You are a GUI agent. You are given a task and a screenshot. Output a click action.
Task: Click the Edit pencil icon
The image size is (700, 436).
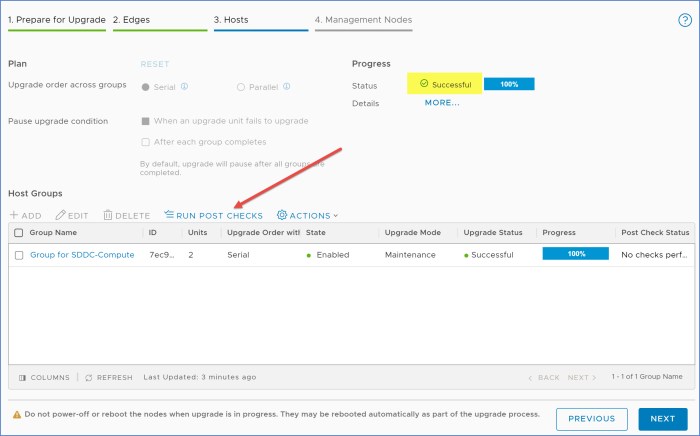61,215
